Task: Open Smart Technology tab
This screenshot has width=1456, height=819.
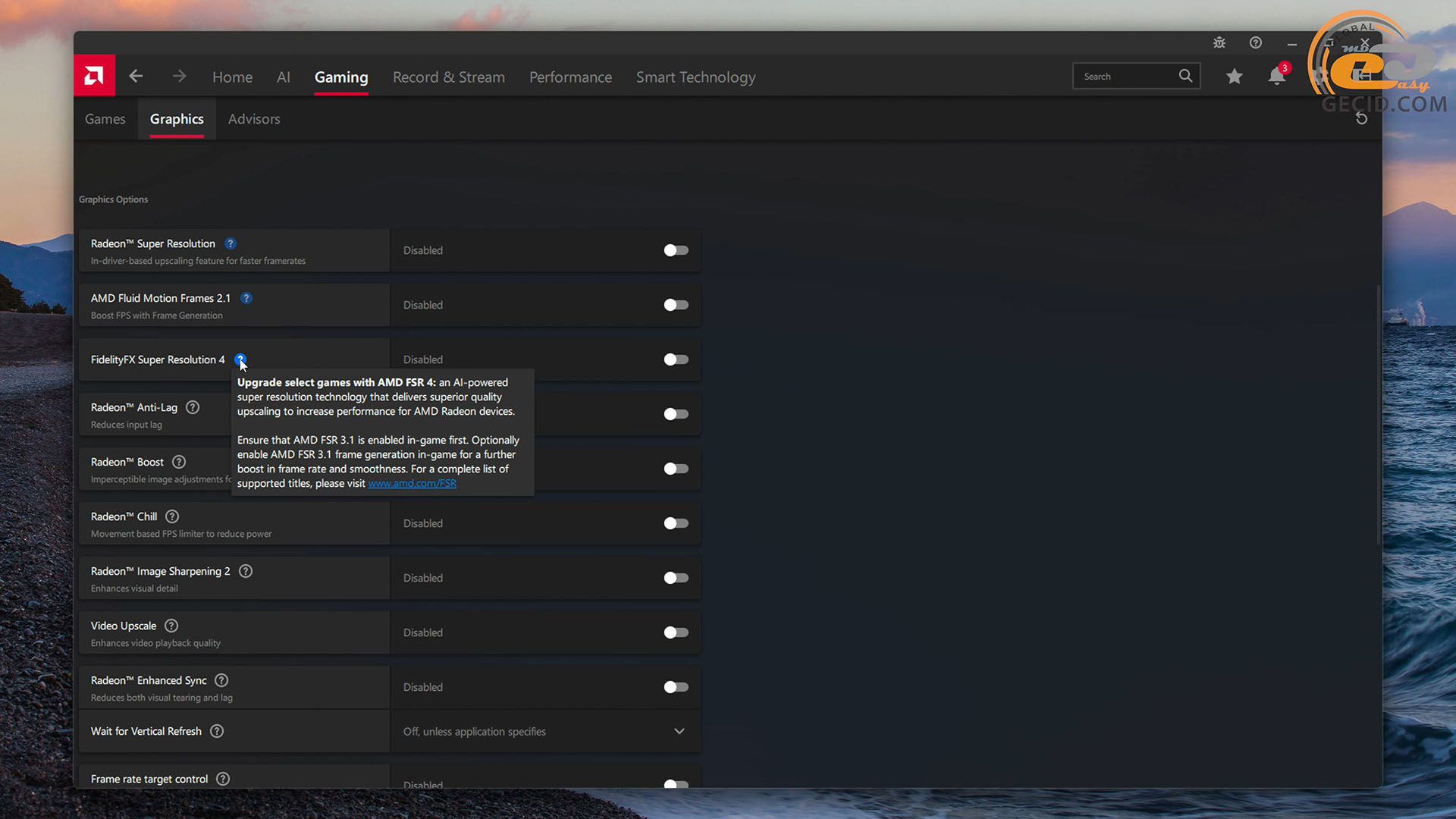Action: [x=695, y=77]
